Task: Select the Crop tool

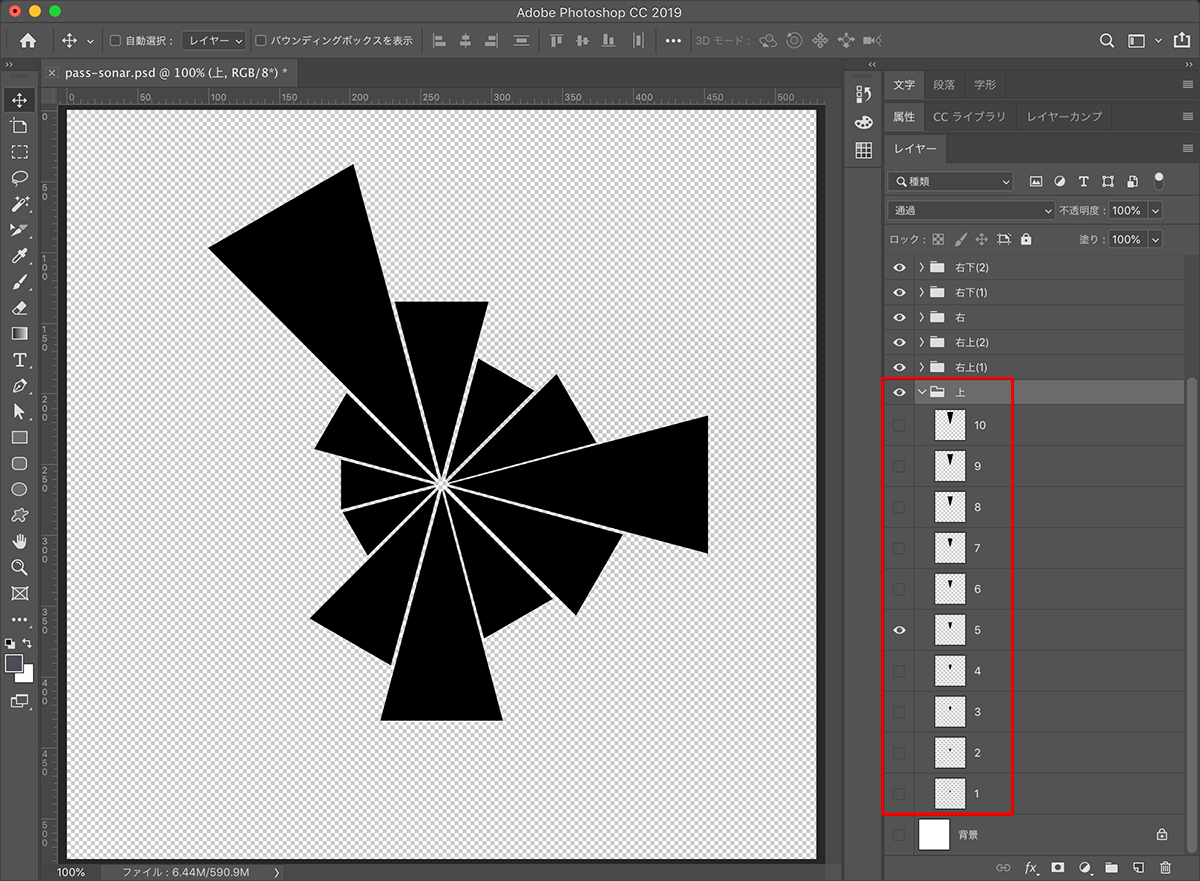Action: point(19,126)
